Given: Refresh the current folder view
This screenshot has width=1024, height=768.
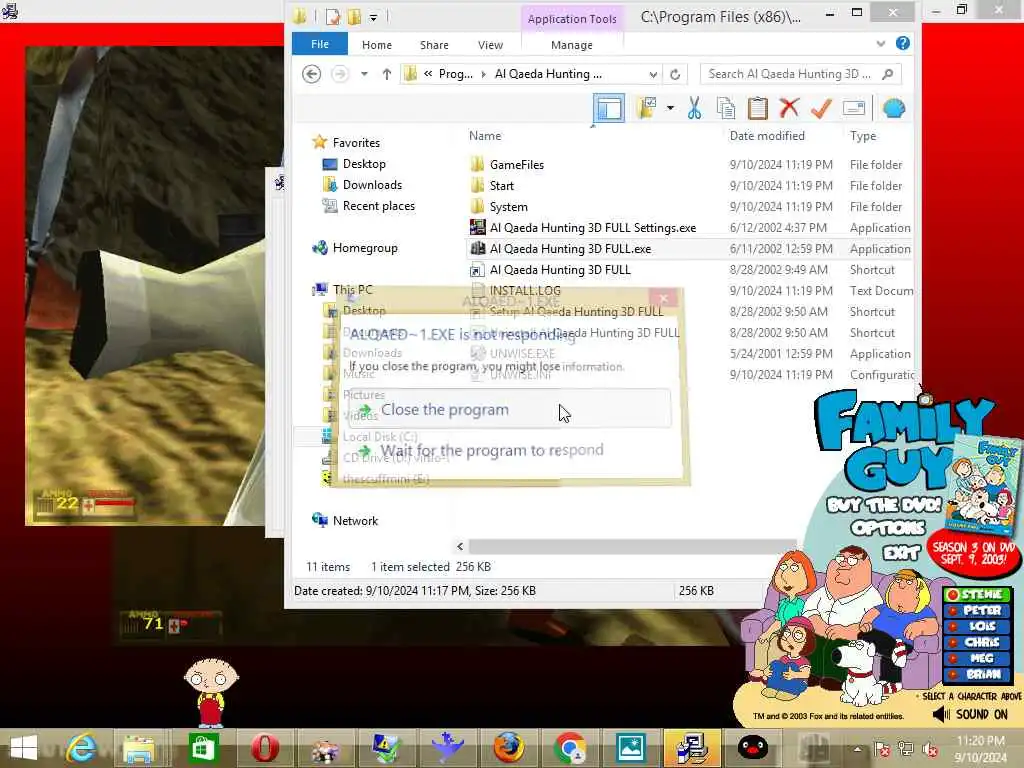Looking at the screenshot, I should 675,74.
